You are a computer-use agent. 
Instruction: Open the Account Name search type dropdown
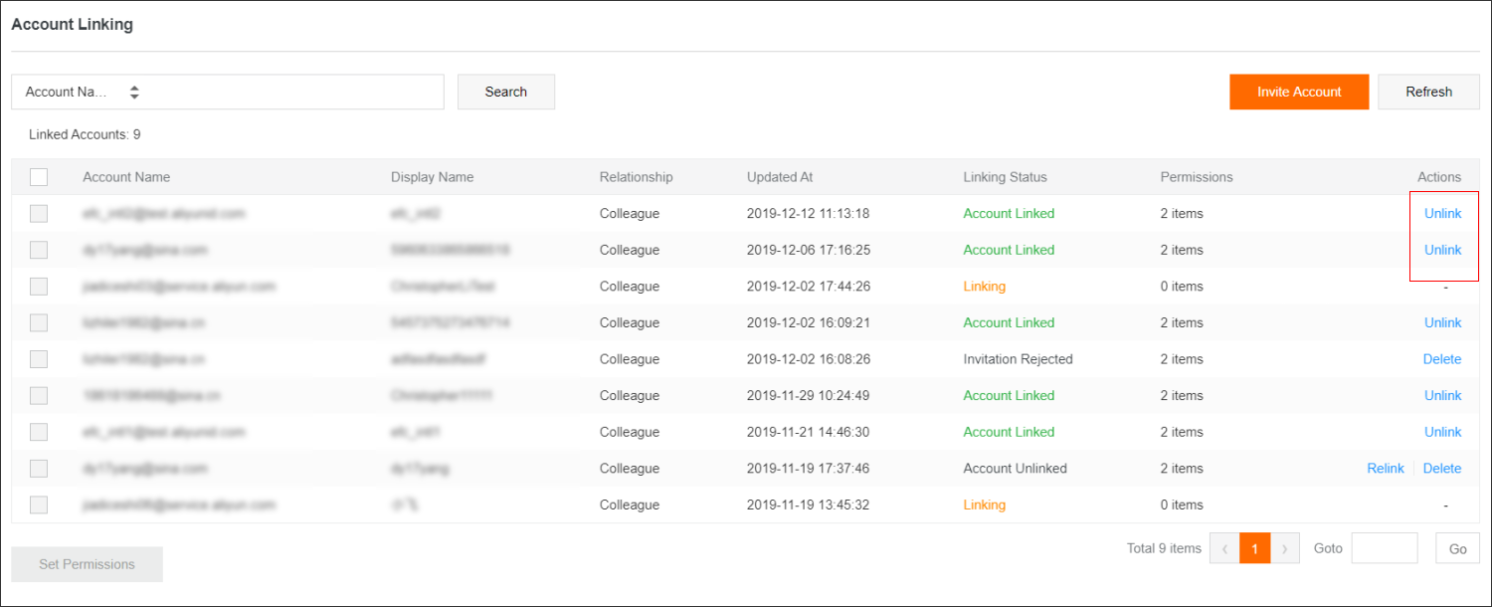(82, 92)
